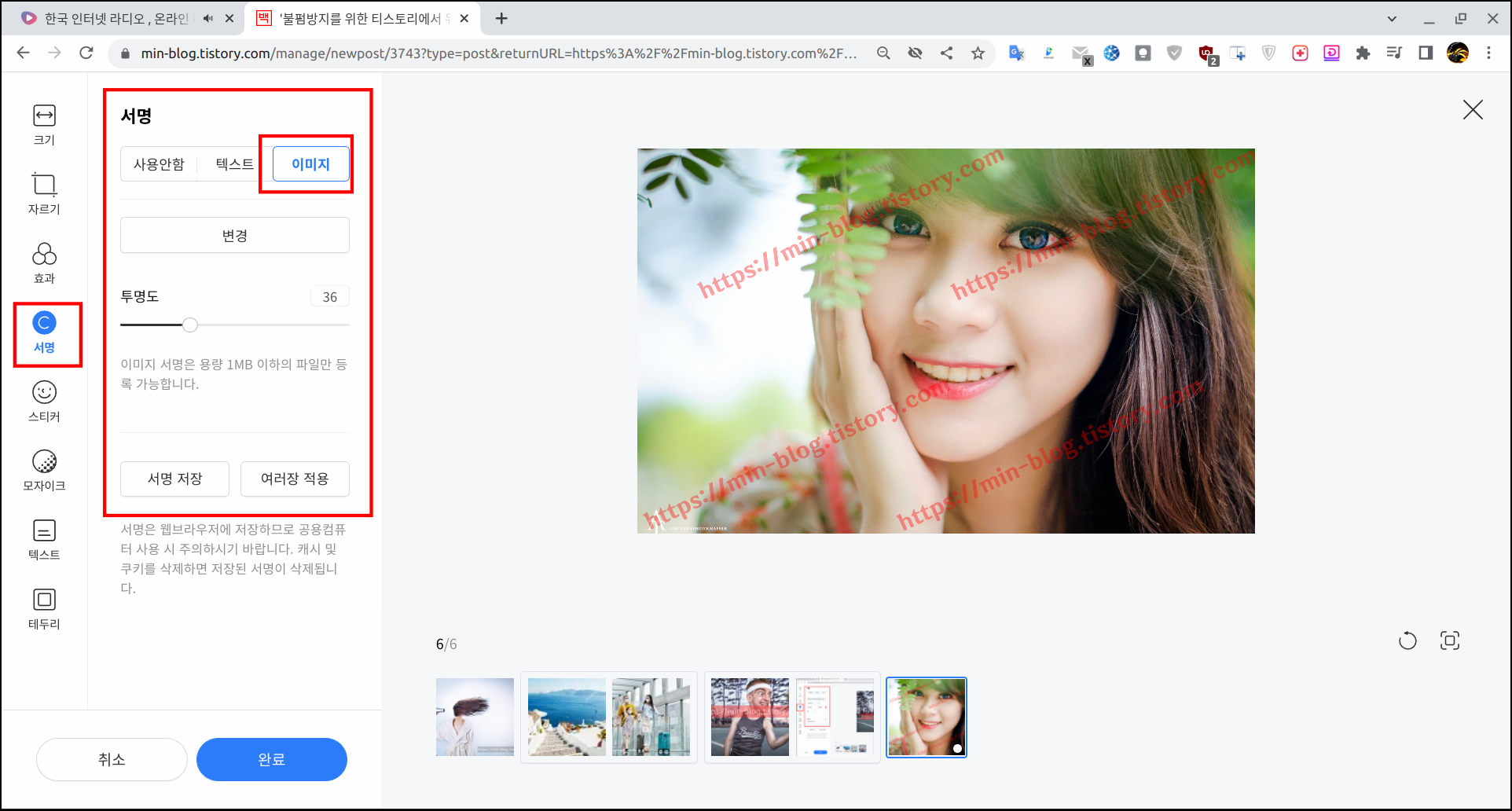This screenshot has width=1512, height=811.
Task: Click the share icon in address bar
Action: (x=946, y=53)
